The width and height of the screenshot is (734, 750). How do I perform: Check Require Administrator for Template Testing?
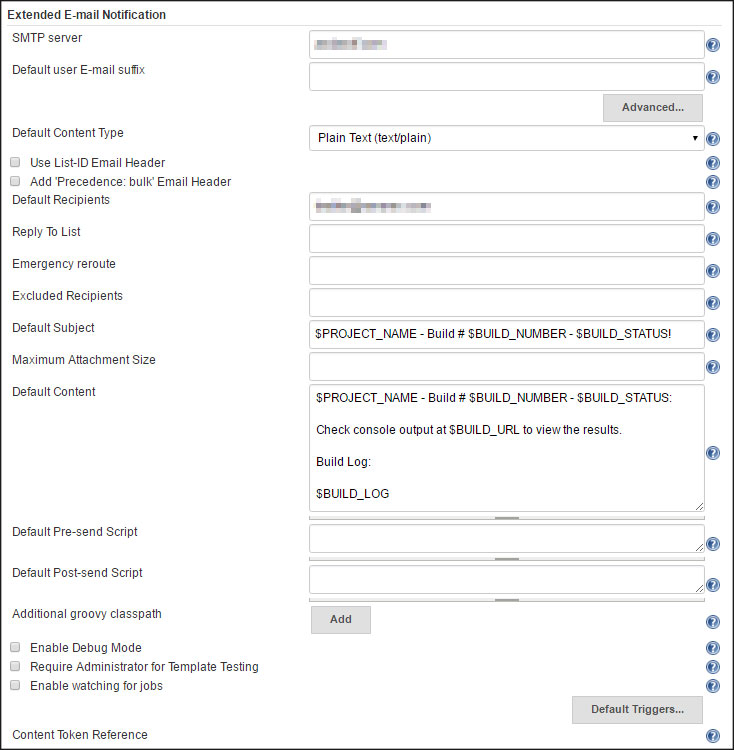[15, 666]
